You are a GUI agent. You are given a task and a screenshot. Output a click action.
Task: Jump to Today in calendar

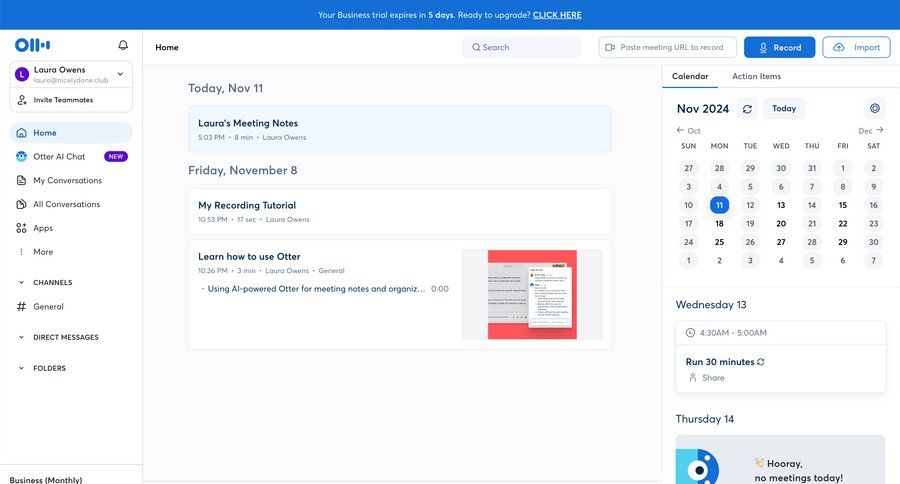pos(784,109)
